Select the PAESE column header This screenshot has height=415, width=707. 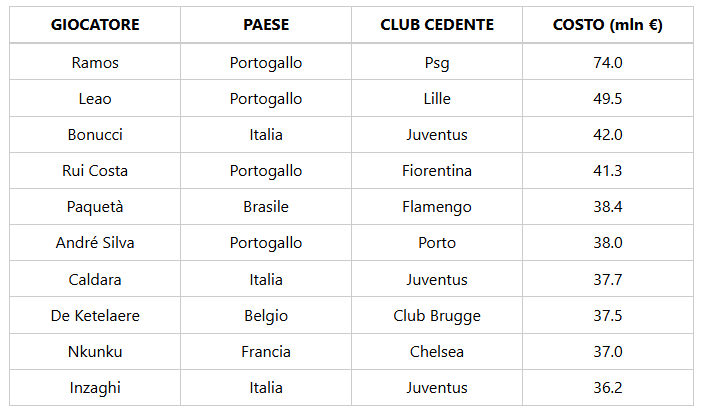(x=266, y=25)
